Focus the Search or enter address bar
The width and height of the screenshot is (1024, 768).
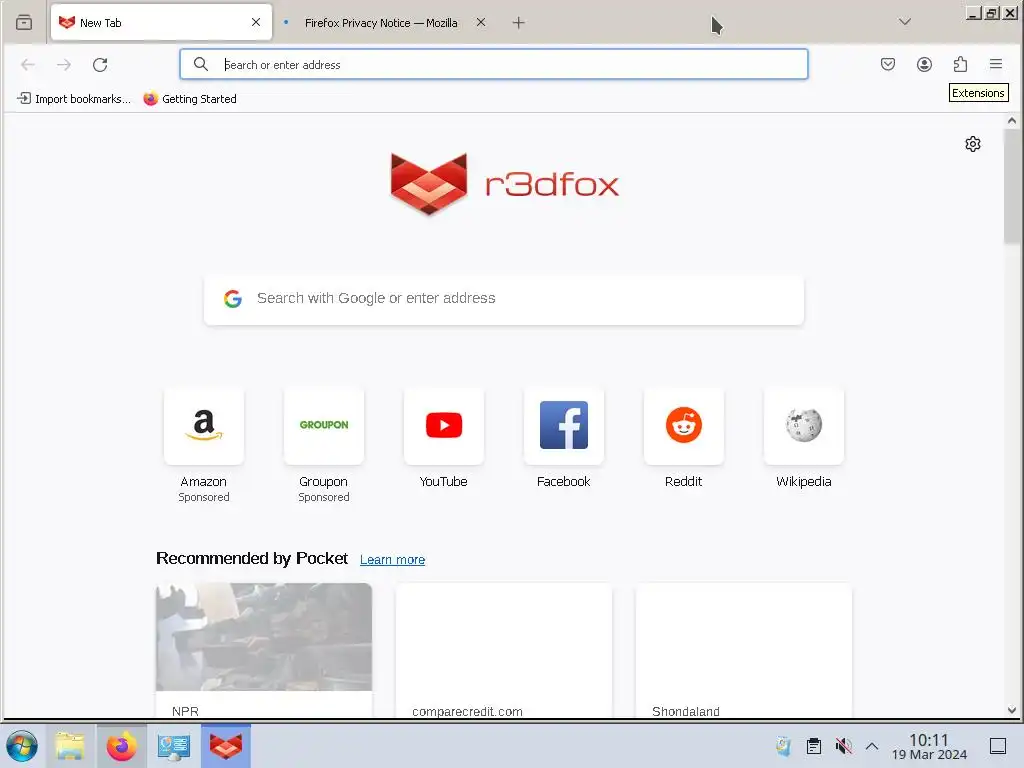click(x=494, y=64)
